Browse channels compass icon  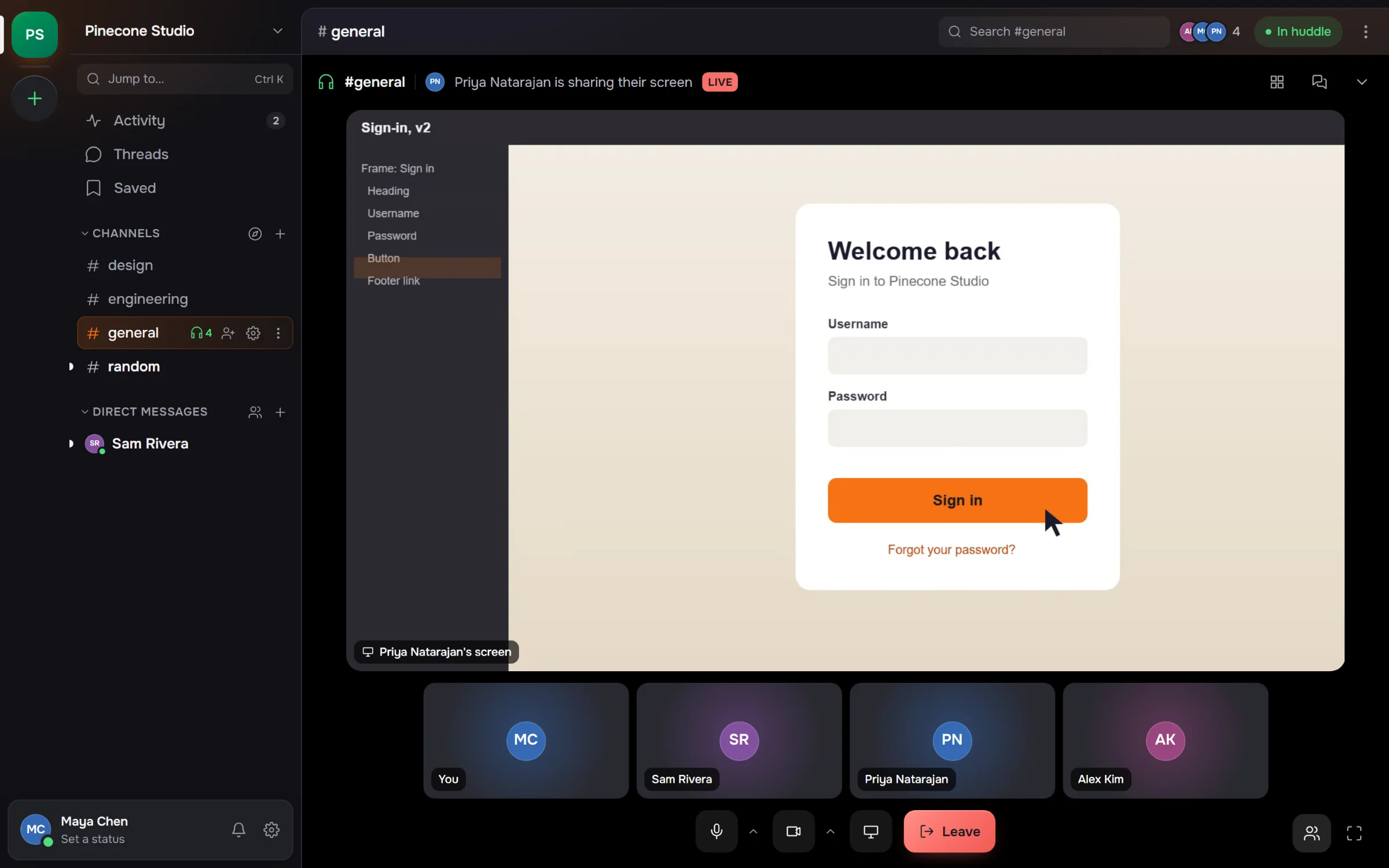coord(255,234)
